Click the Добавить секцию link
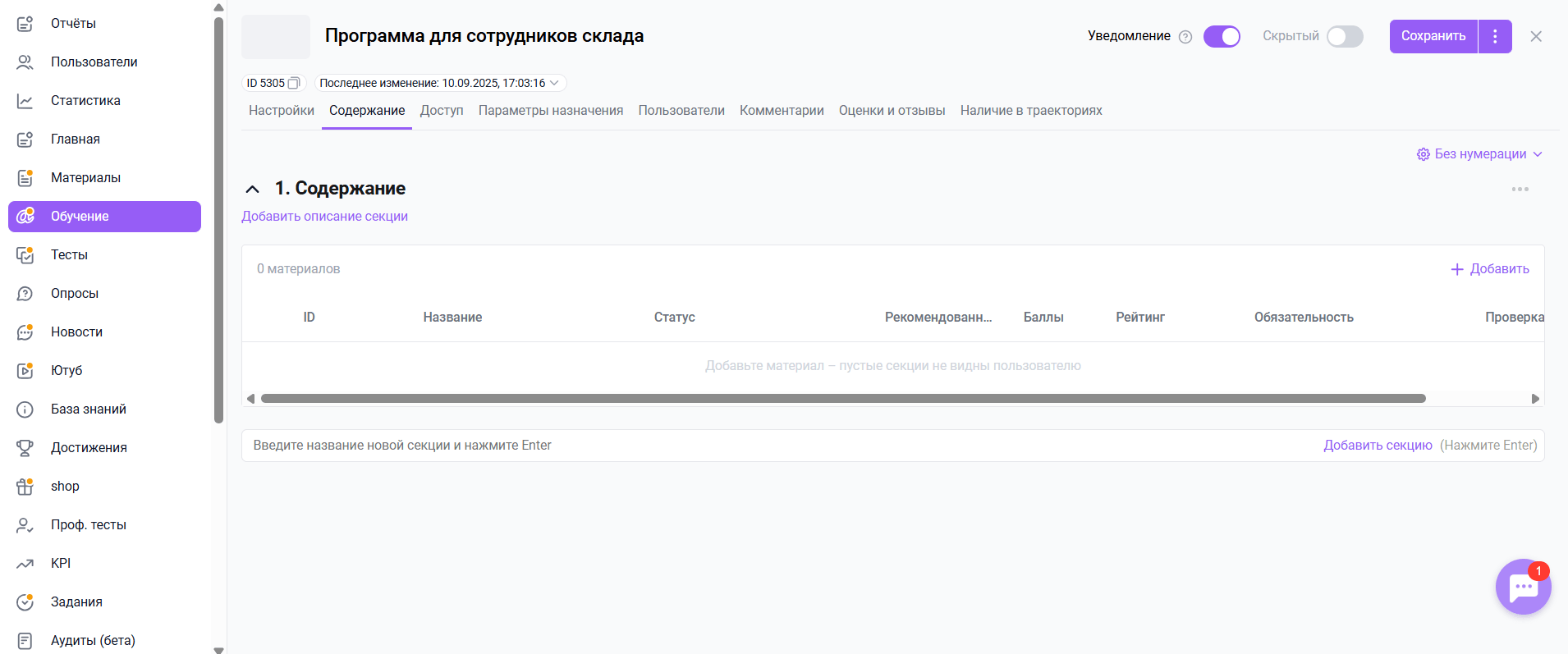 coord(1378,446)
